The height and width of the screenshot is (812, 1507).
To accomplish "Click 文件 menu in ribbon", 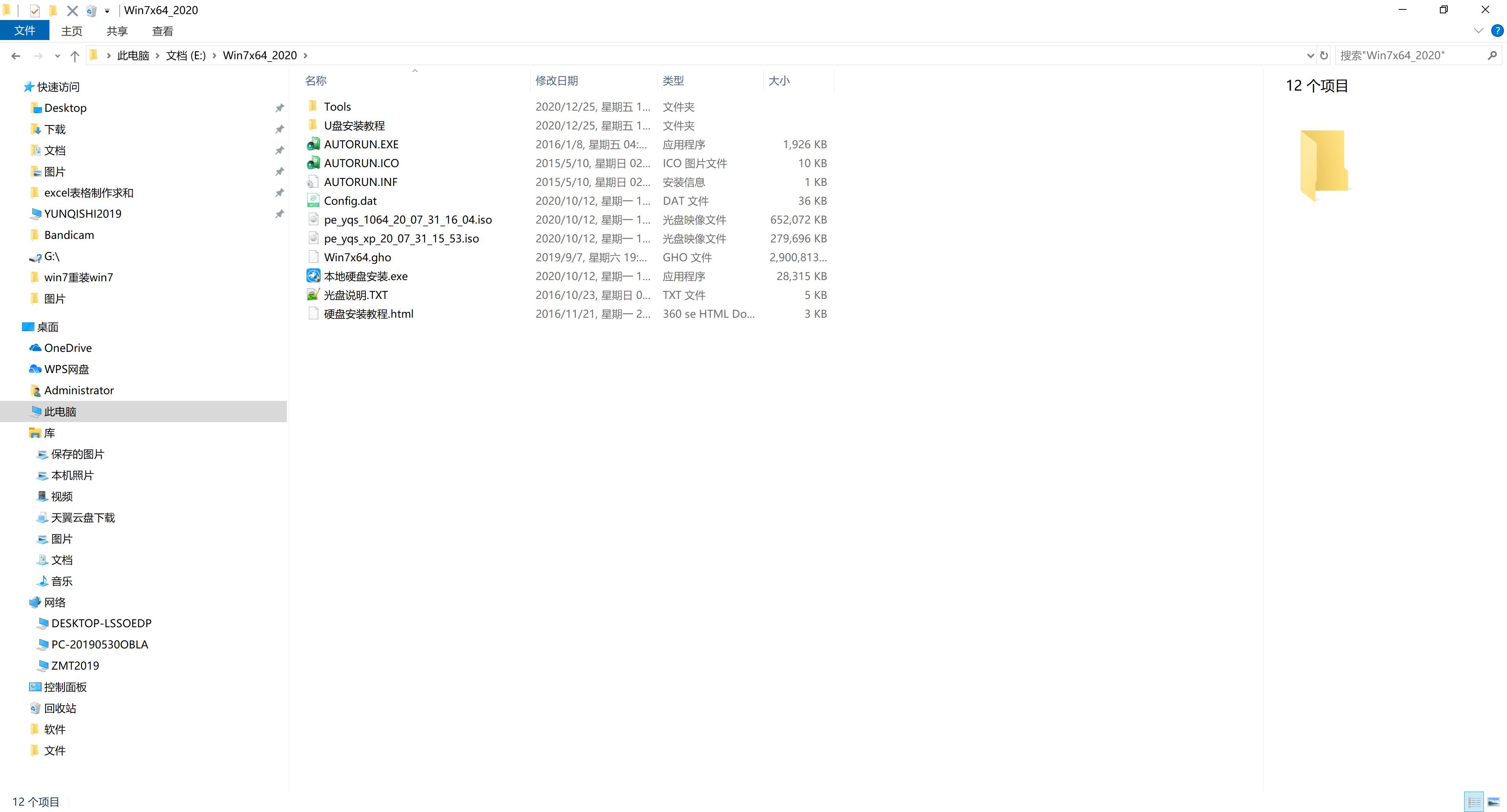I will click(x=25, y=30).
